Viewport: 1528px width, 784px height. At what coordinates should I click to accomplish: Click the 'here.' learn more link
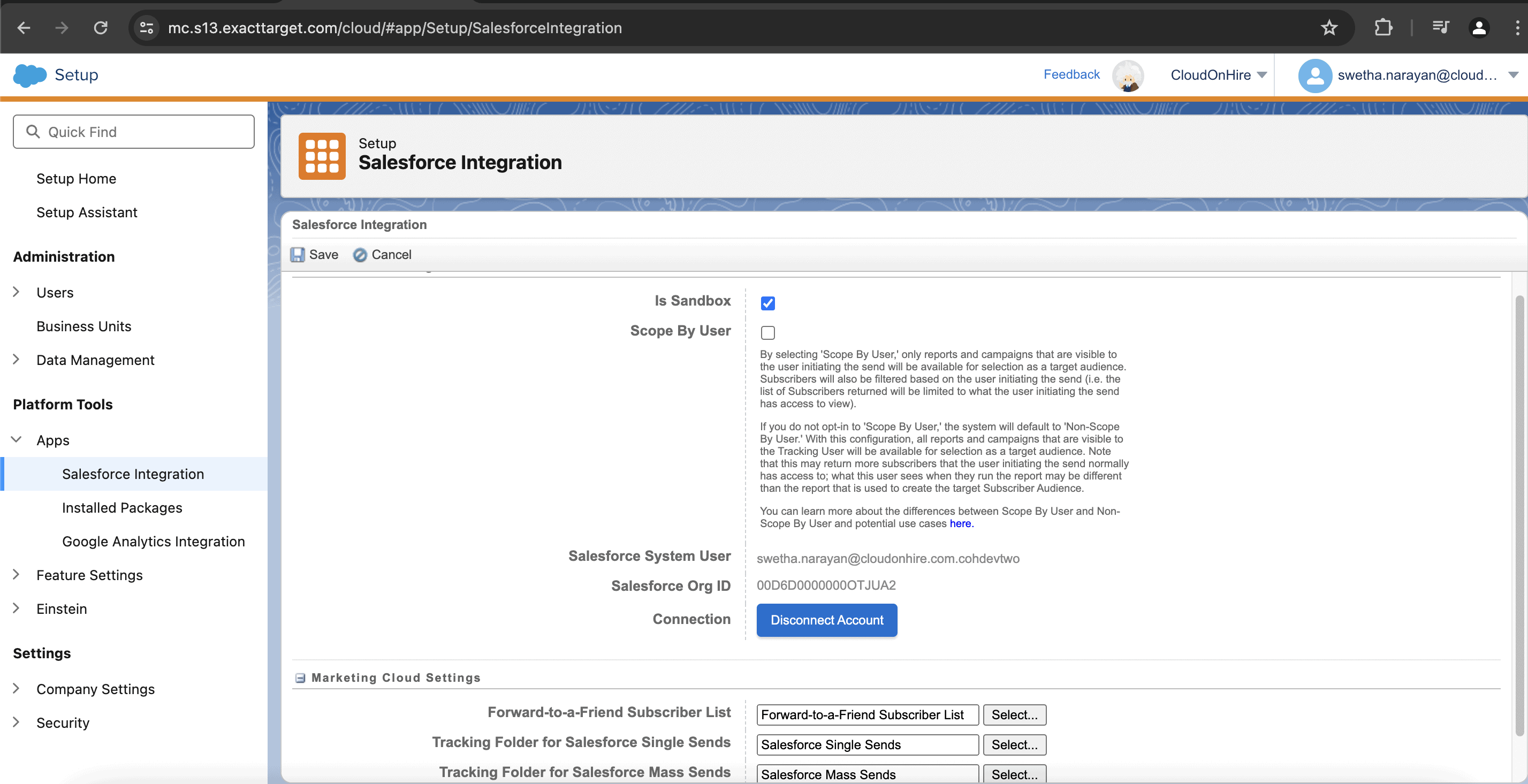(962, 524)
